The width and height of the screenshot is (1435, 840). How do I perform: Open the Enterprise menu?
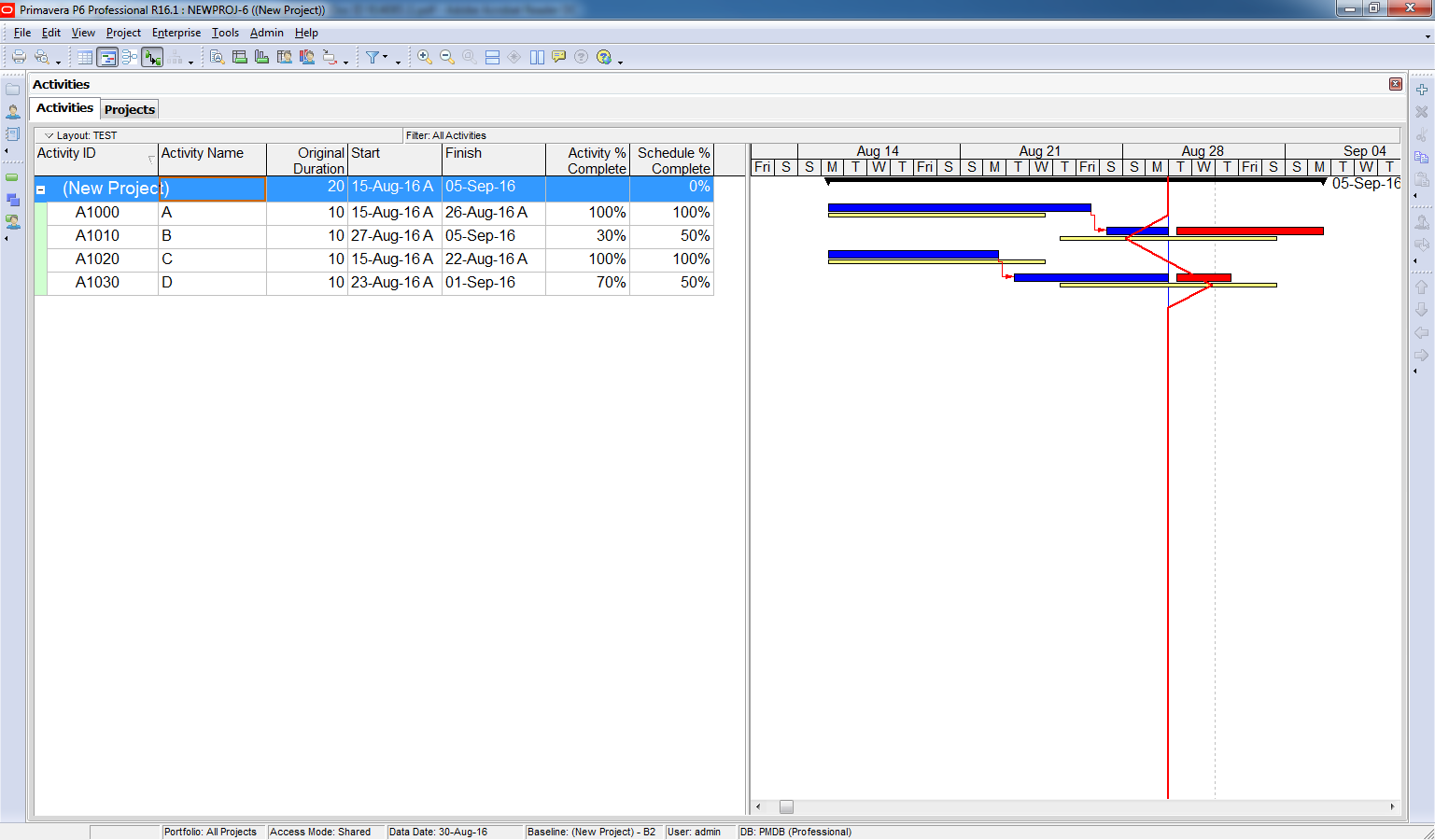176,33
